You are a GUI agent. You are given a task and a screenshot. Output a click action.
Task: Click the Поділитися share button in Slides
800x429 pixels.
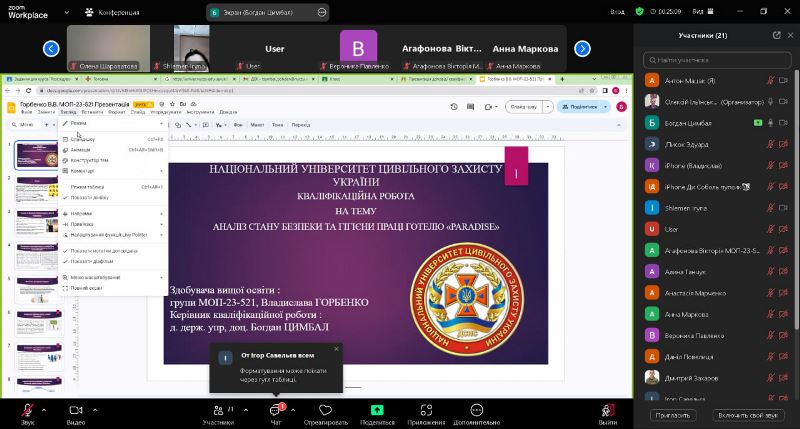580,107
